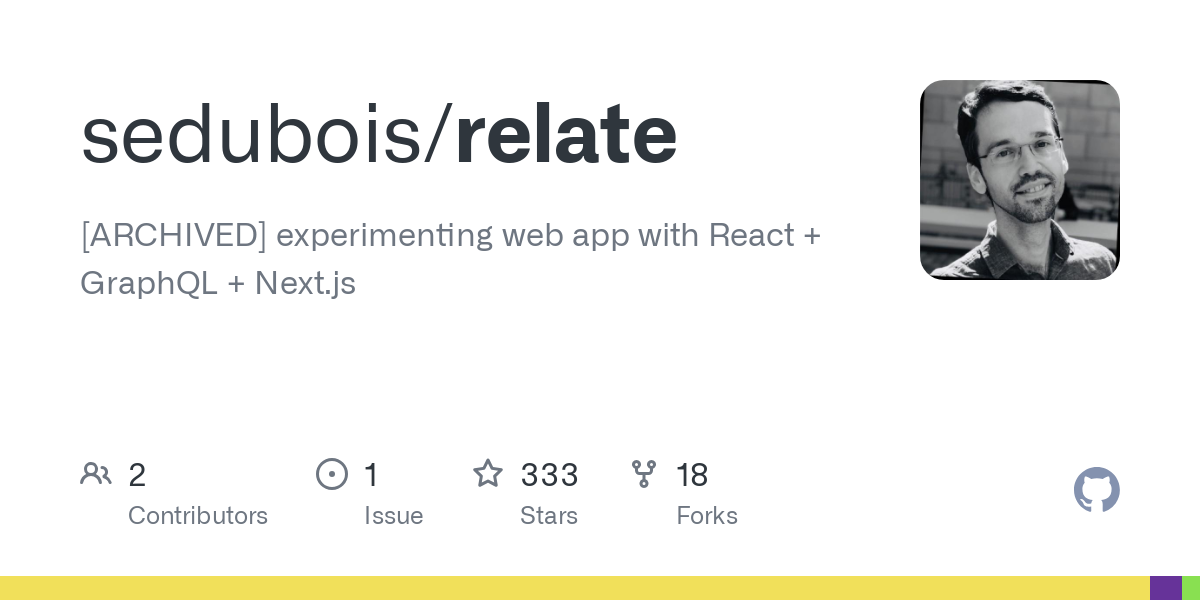Viewport: 1200px width, 600px height.
Task: Click the issue count number 1
Action: [x=371, y=475]
